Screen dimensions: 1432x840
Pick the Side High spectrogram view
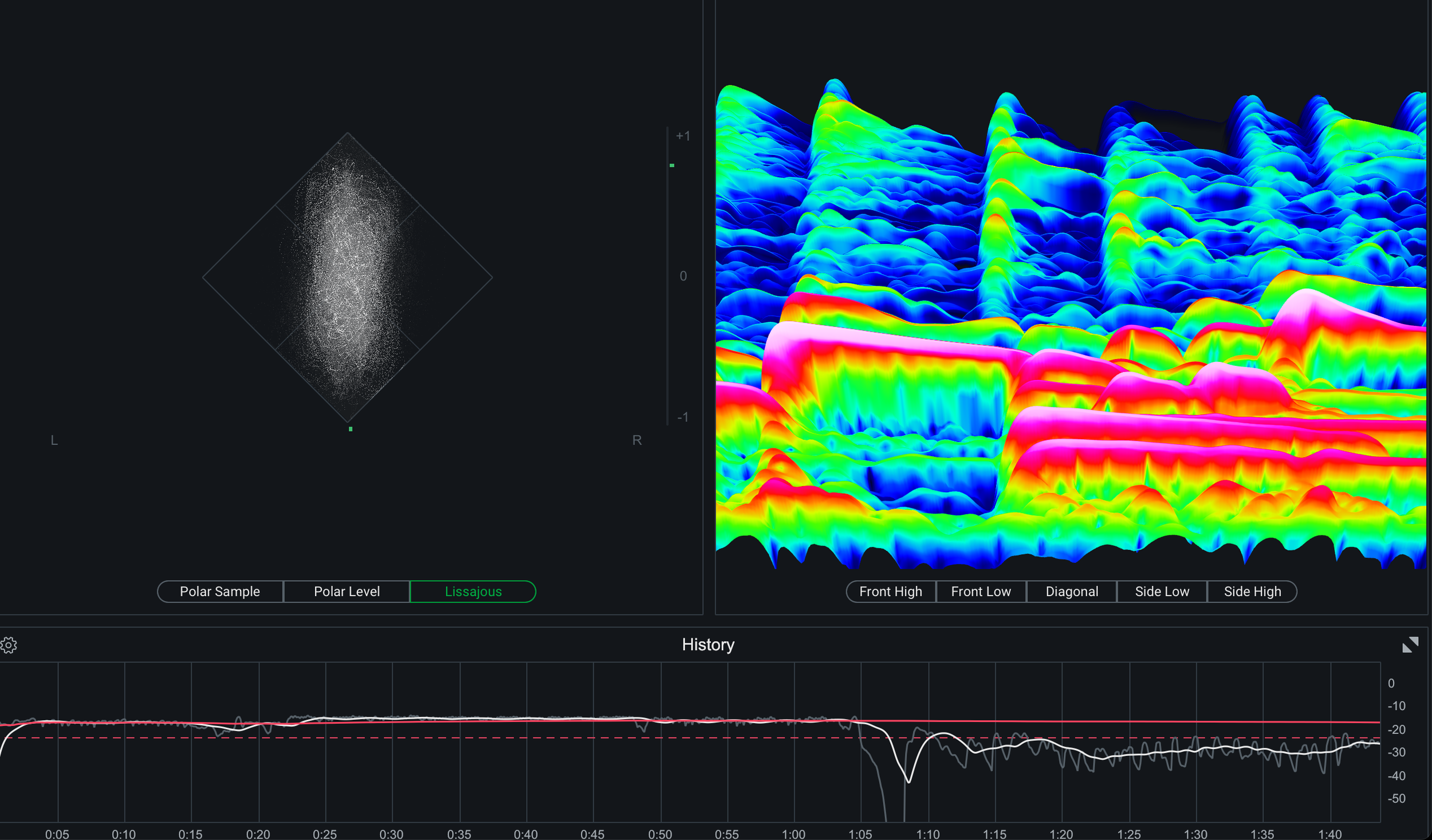coord(1252,591)
